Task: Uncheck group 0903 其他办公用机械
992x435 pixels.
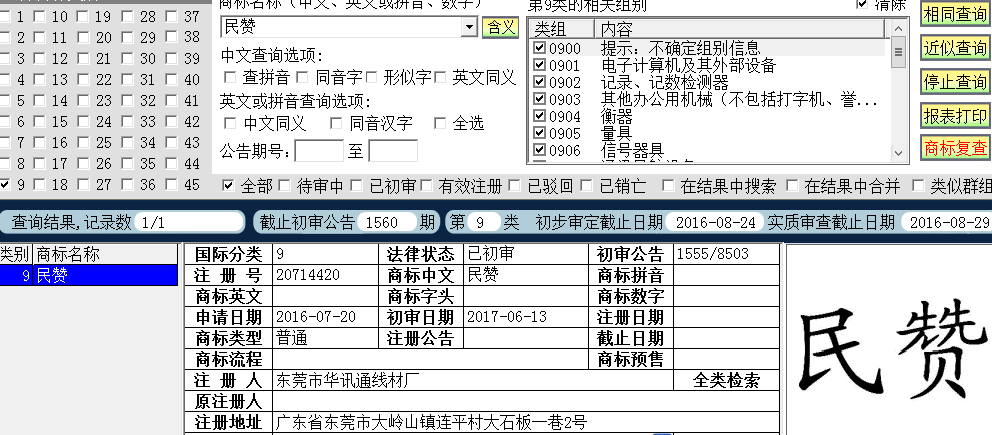Action: coord(539,99)
